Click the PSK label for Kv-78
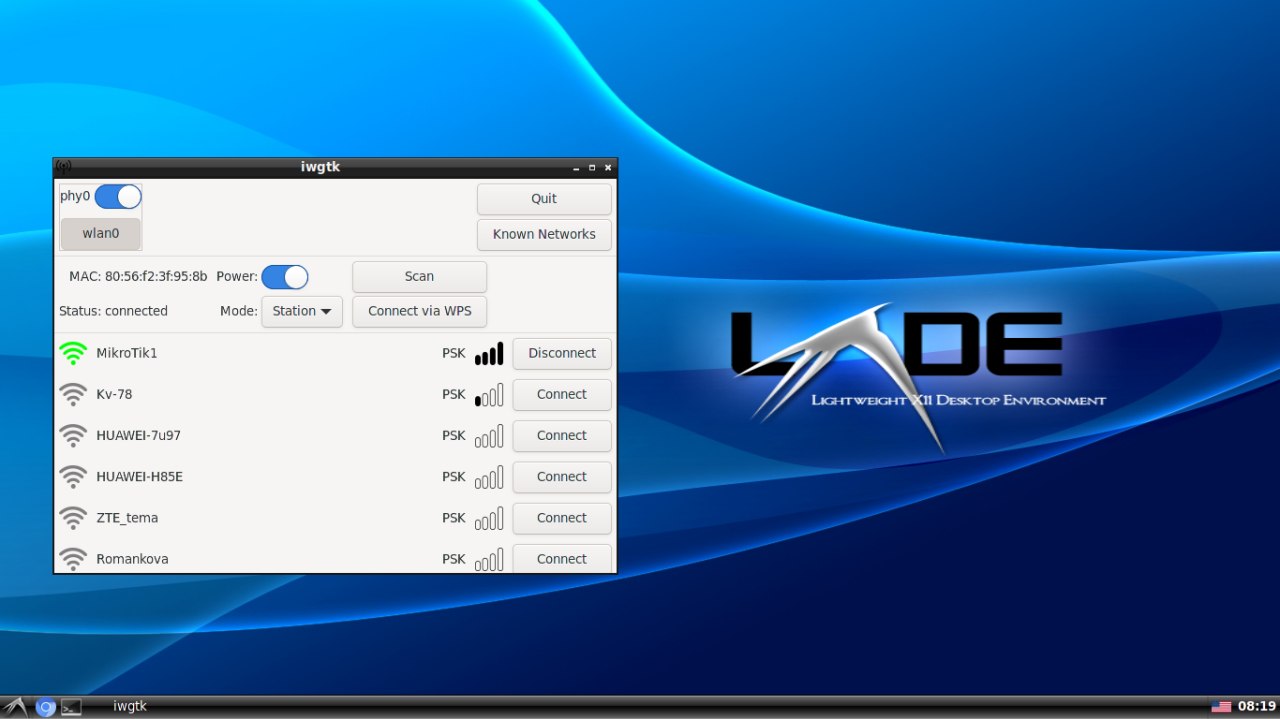The height and width of the screenshot is (719, 1280). [x=454, y=394]
